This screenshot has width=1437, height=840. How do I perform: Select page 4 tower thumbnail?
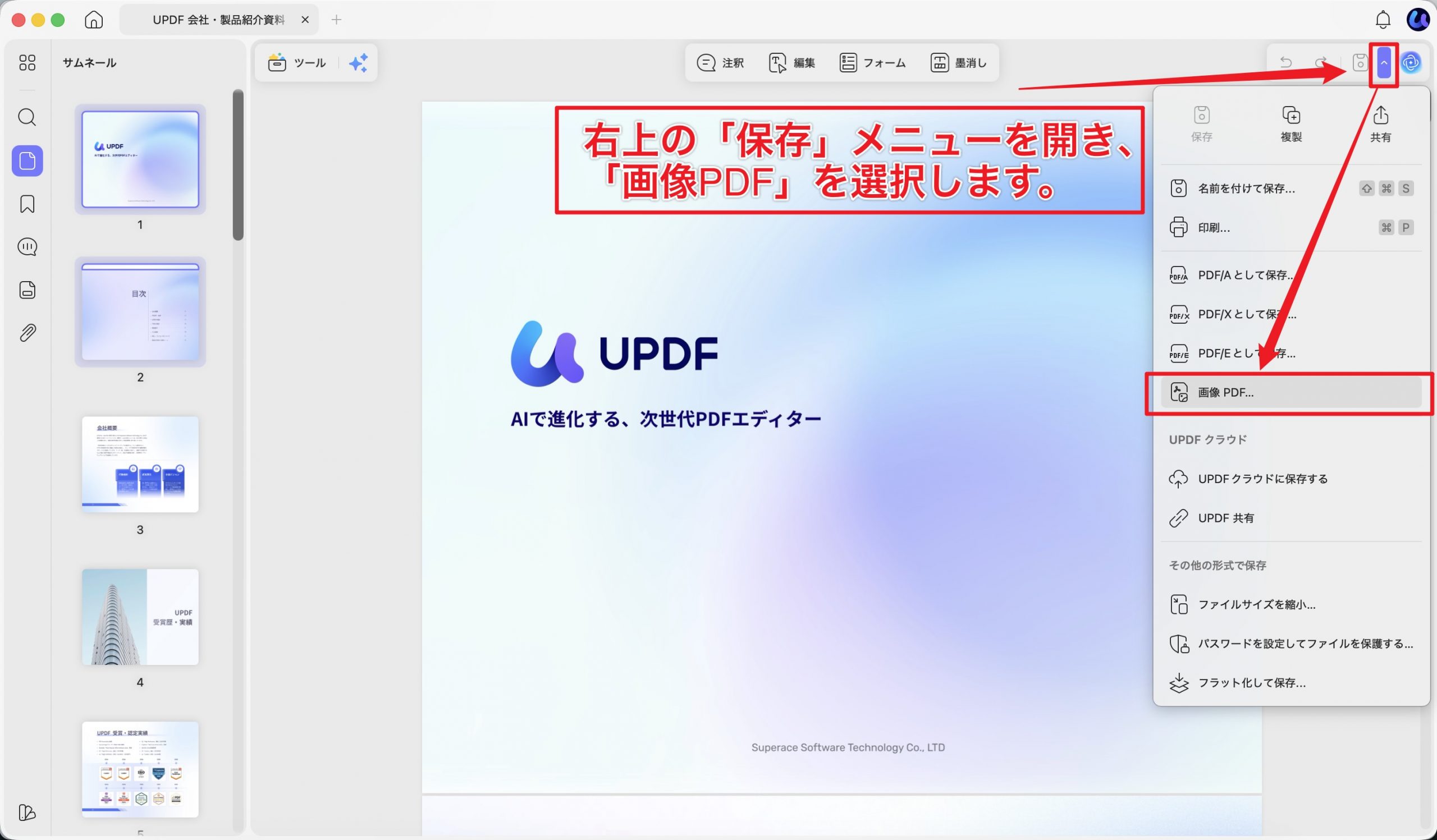[x=140, y=617]
